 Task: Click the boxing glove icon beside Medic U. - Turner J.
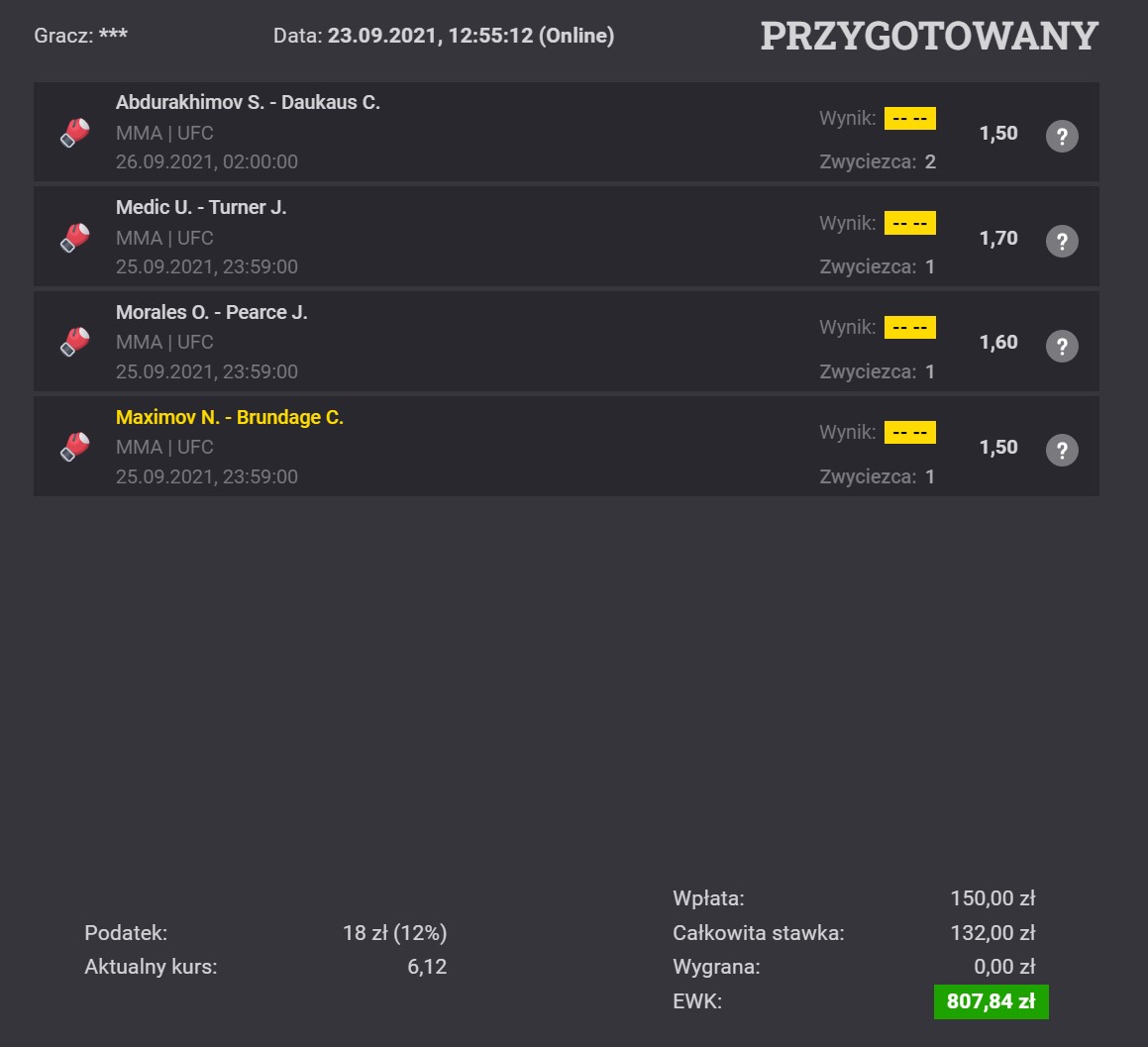pyautogui.click(x=74, y=237)
